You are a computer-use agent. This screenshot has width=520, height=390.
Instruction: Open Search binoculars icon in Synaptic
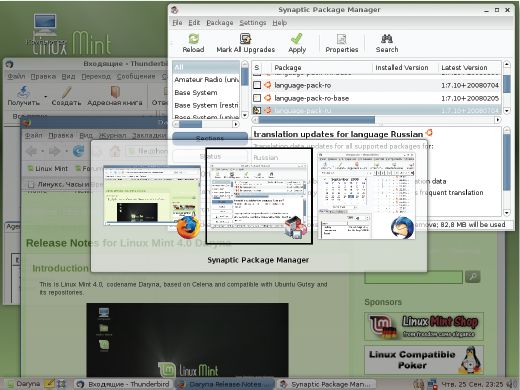387,39
